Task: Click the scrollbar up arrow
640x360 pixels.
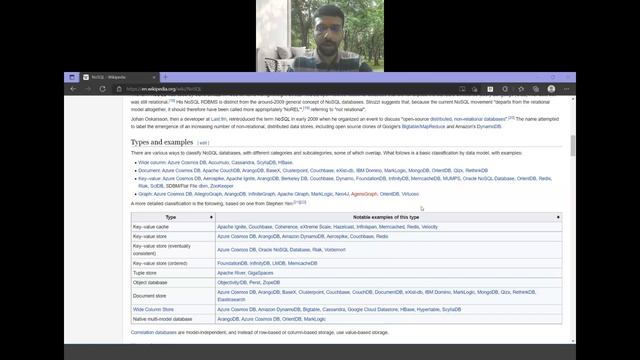Action: coord(573,99)
